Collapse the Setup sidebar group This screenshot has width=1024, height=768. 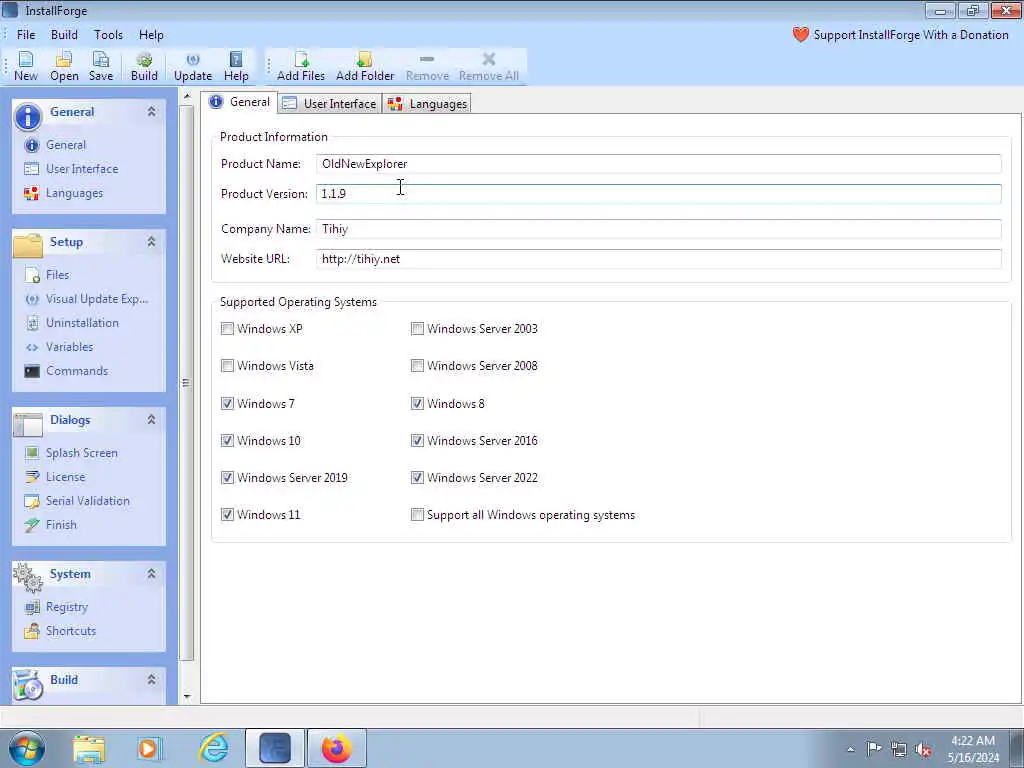(x=152, y=242)
